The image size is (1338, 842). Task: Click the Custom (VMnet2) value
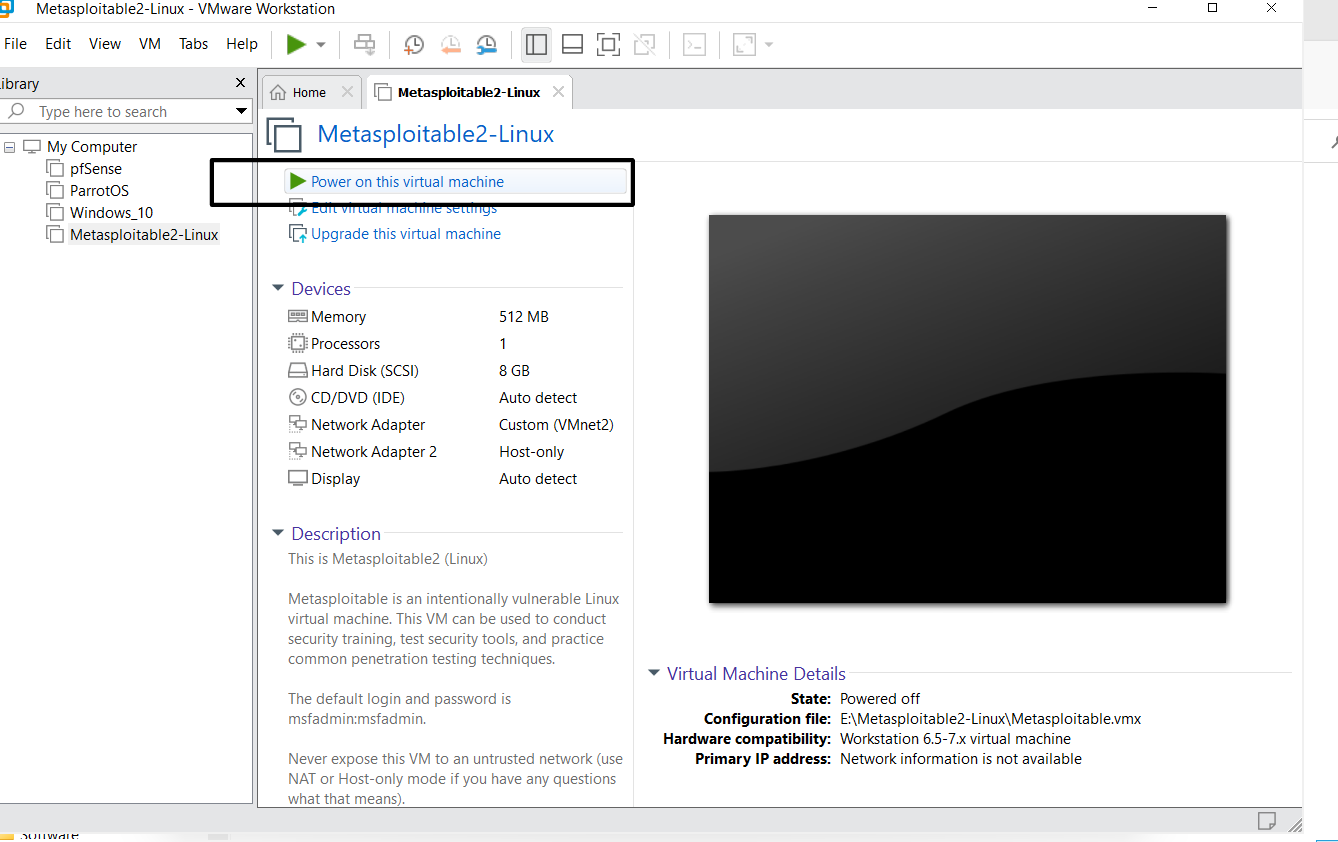(556, 425)
